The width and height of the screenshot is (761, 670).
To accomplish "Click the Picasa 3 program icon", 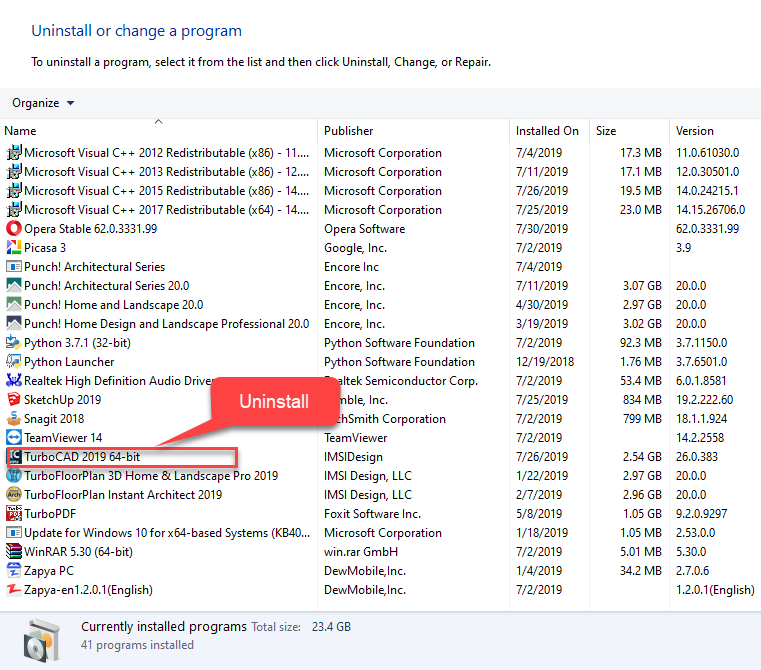I will coord(14,247).
